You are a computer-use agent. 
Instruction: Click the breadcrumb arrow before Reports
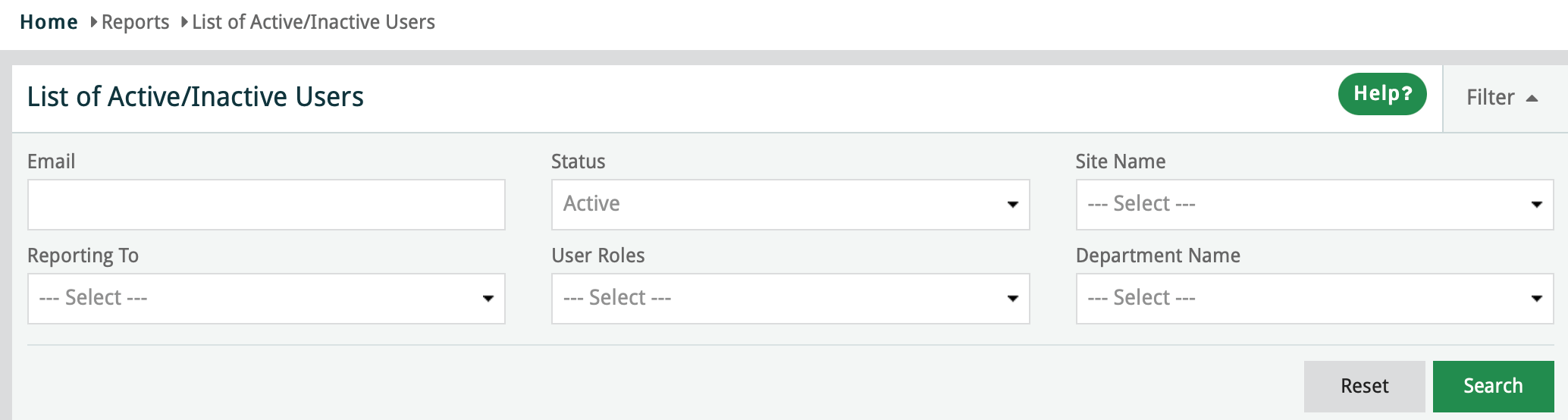pyautogui.click(x=94, y=22)
